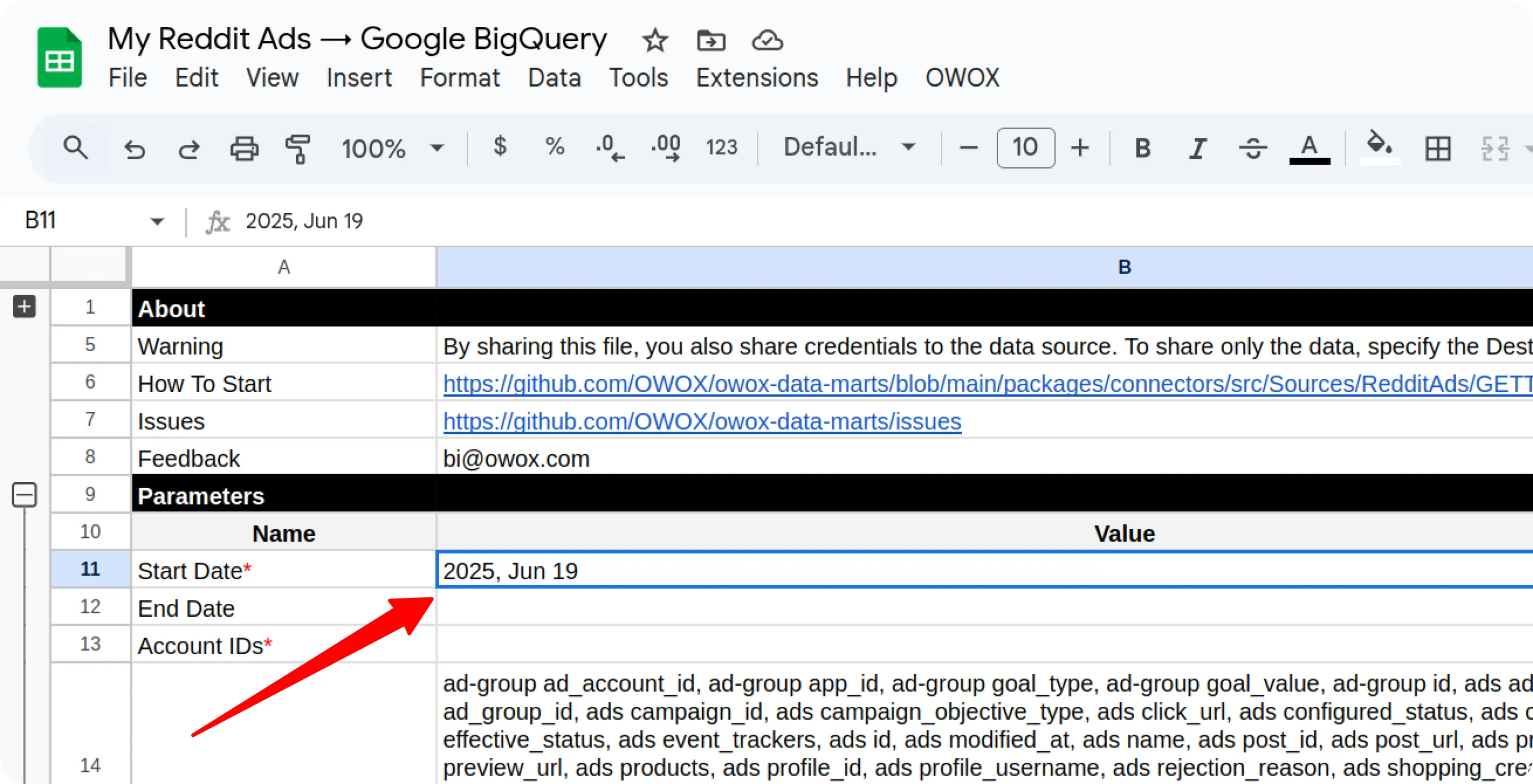The width and height of the screenshot is (1533, 784).
Task: Open the Google Sheets home icon
Action: (x=59, y=58)
